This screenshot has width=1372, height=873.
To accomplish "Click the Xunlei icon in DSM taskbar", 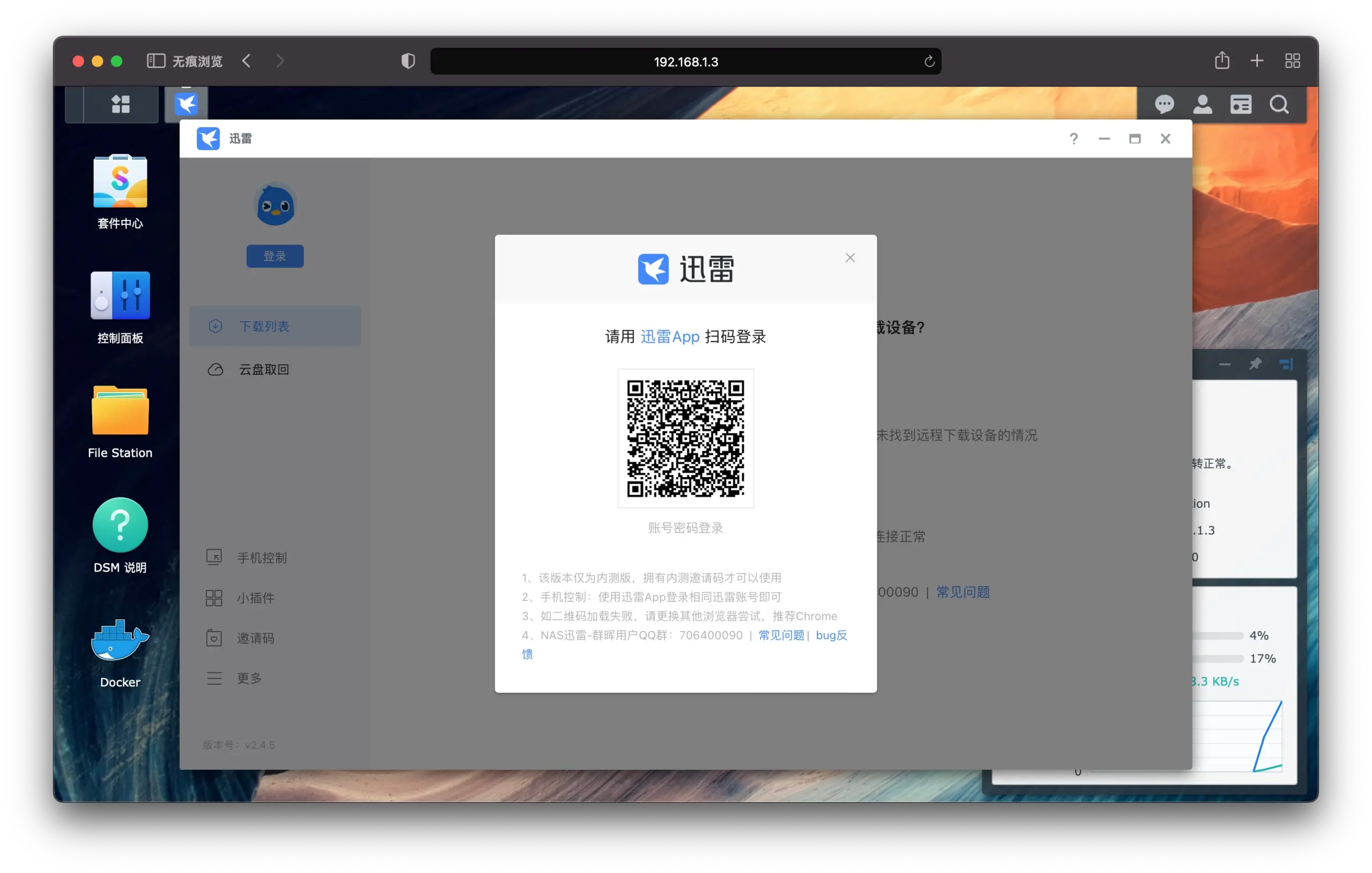I will (187, 105).
